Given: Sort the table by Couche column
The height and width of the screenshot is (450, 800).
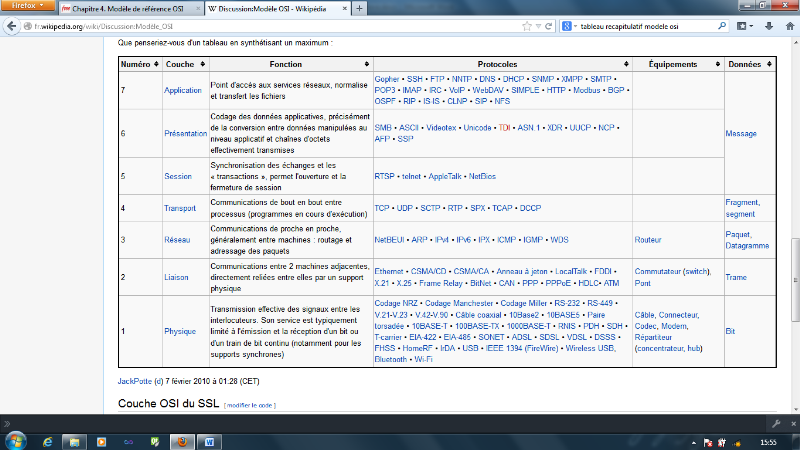Looking at the screenshot, I should [203, 64].
